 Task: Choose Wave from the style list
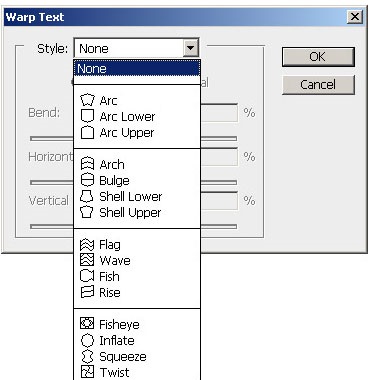pyautogui.click(x=115, y=260)
